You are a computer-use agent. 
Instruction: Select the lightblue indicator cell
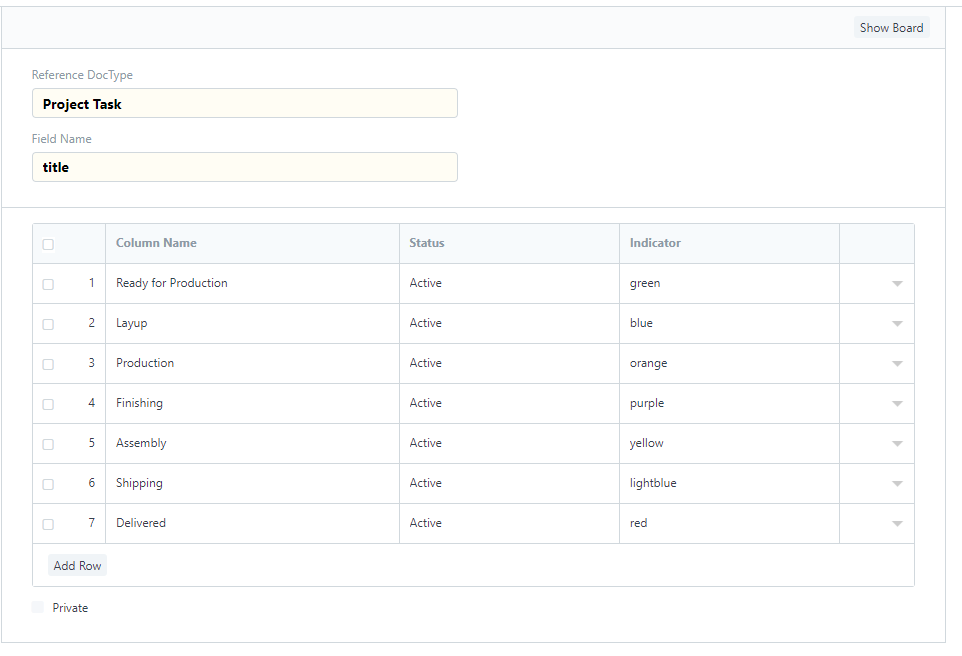click(x=729, y=484)
